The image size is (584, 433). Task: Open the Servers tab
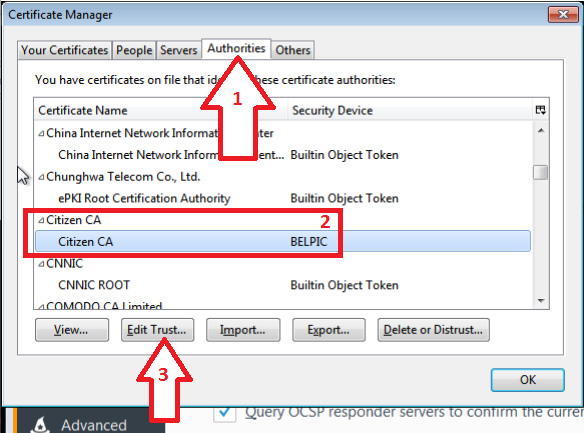coord(178,50)
